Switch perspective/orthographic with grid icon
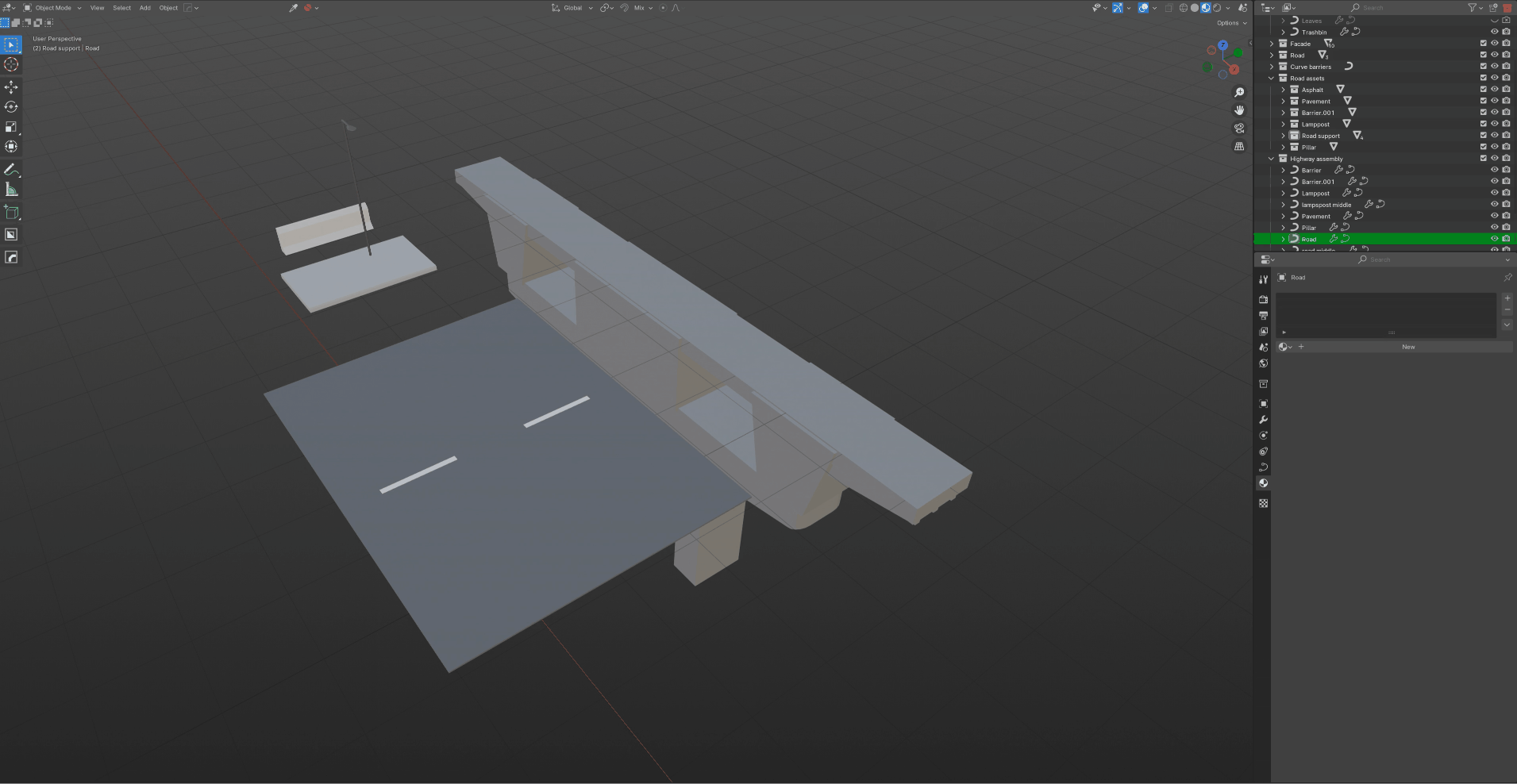Viewport: 1517px width, 784px height. click(x=1239, y=147)
